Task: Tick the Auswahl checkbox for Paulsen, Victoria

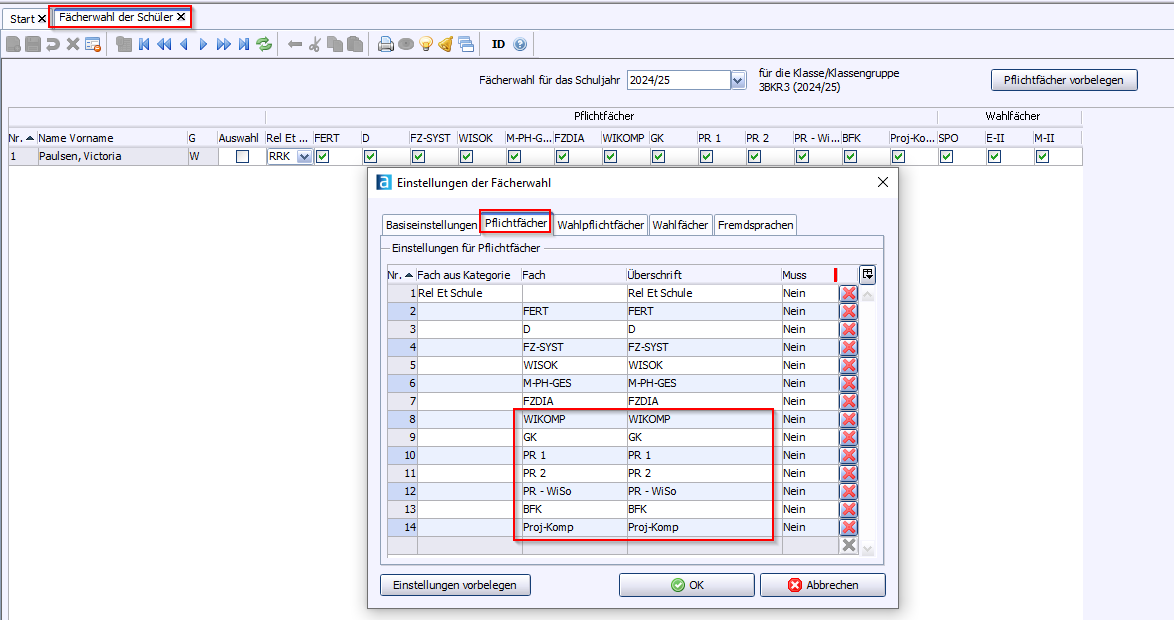Action: coord(242,157)
